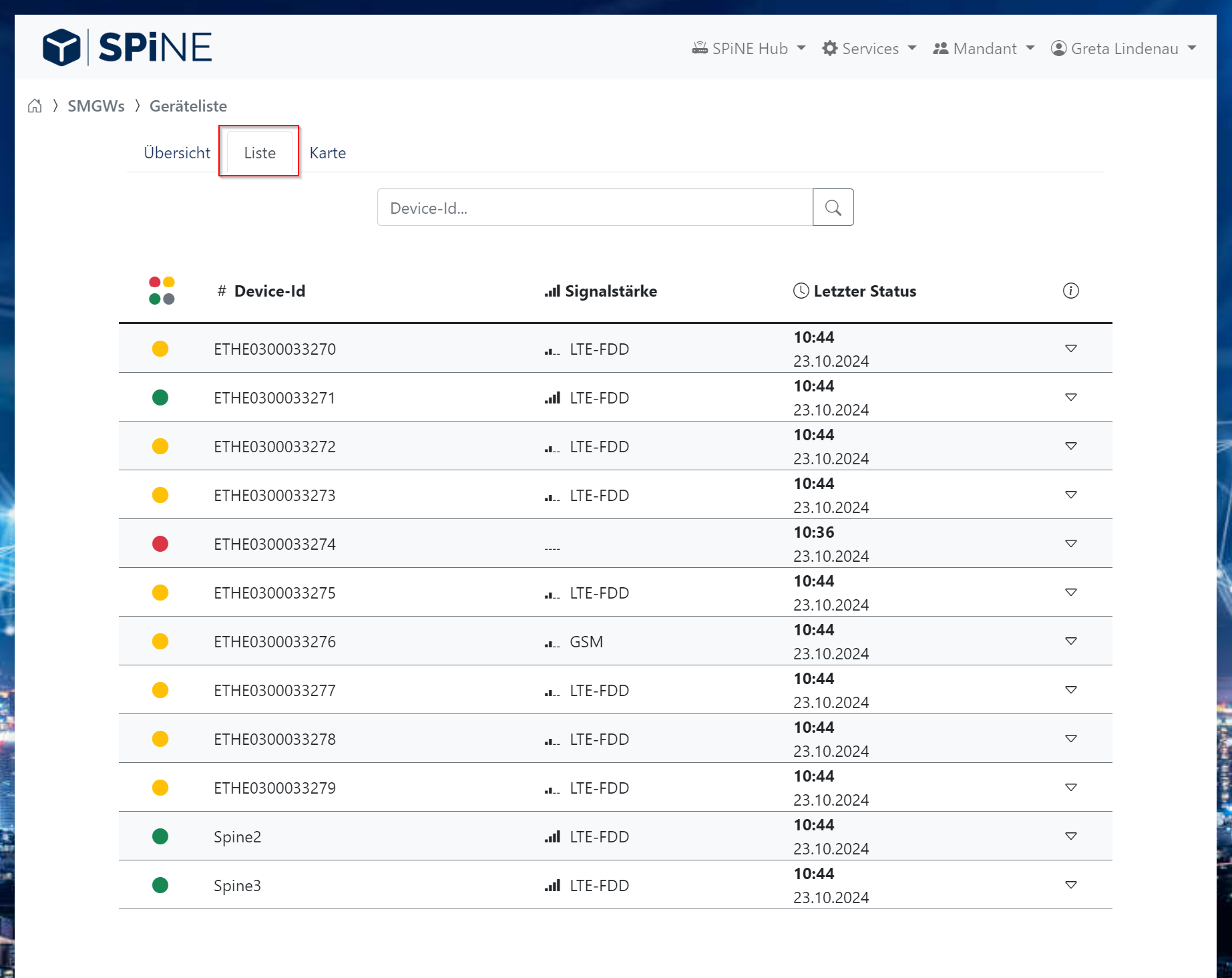Click signal bars icon for ETHE0300033271
The width and height of the screenshot is (1232, 978).
(x=552, y=398)
